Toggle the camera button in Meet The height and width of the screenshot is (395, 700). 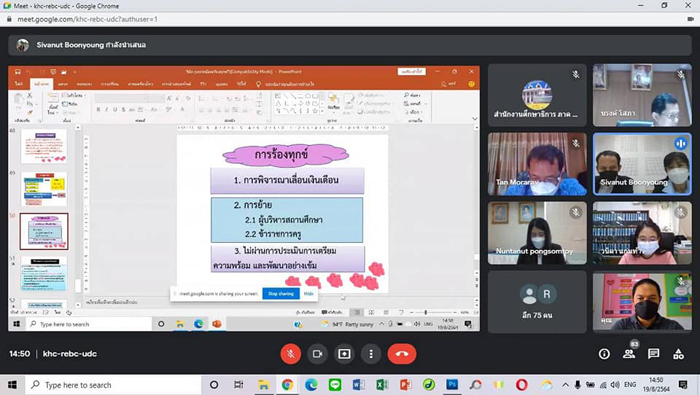tap(317, 354)
